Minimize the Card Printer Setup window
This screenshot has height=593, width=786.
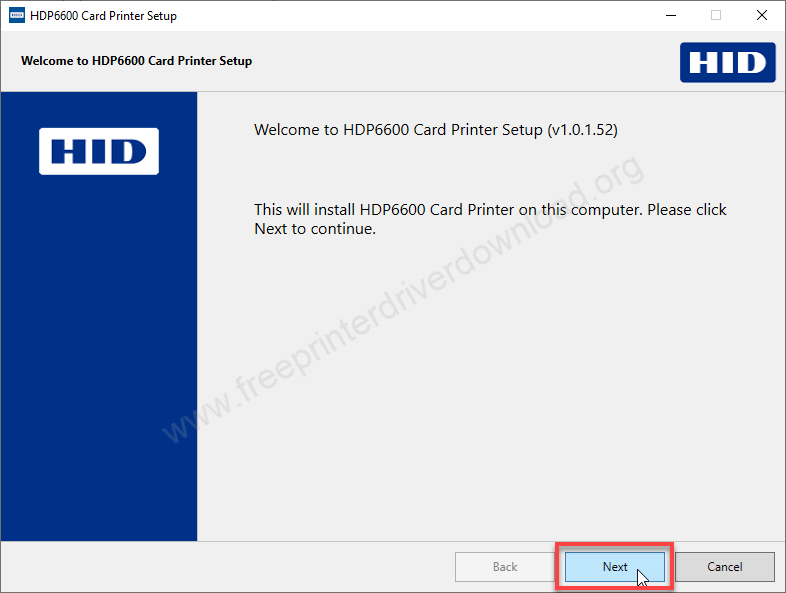click(x=671, y=16)
